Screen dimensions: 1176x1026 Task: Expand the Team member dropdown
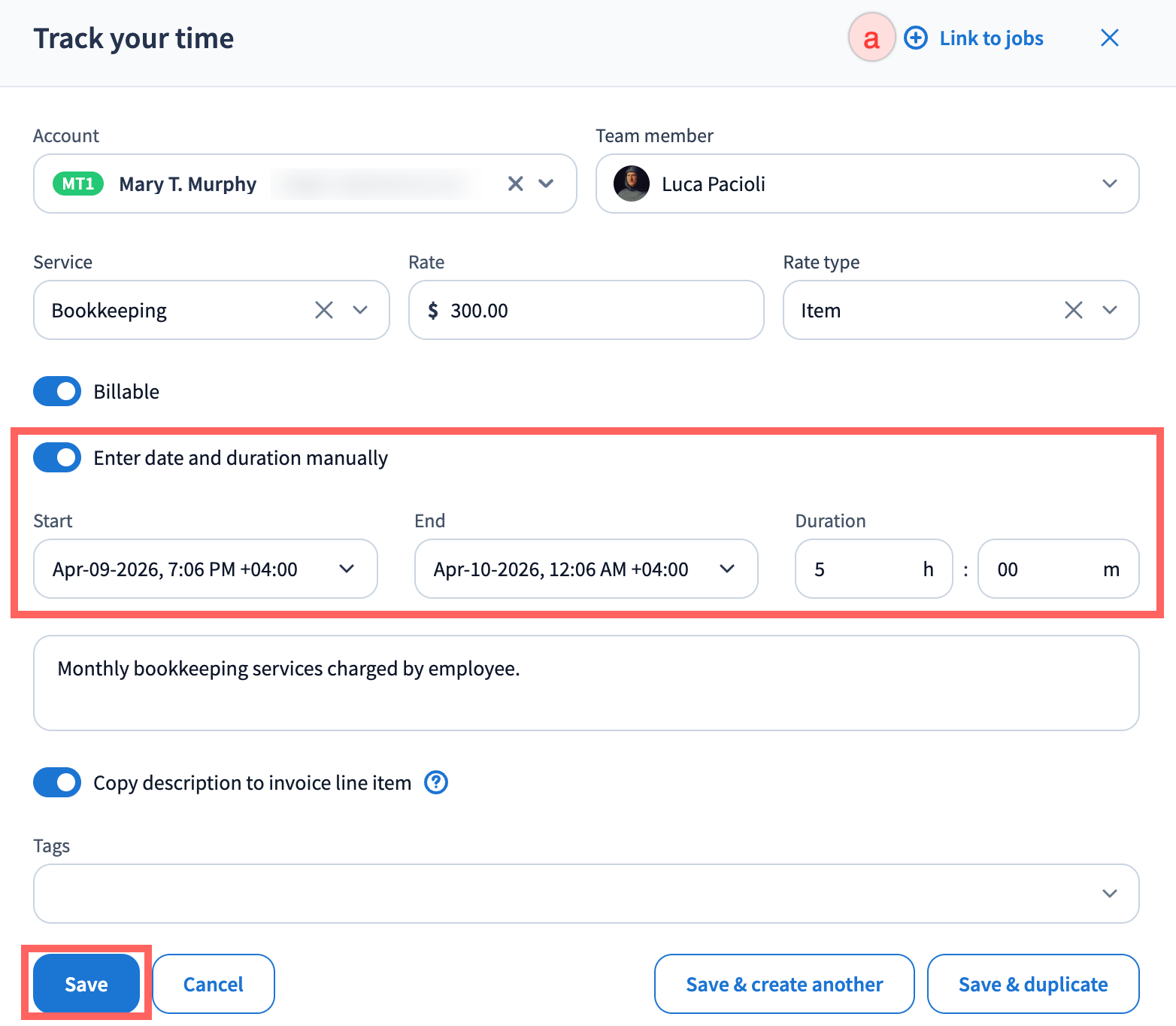[1109, 184]
